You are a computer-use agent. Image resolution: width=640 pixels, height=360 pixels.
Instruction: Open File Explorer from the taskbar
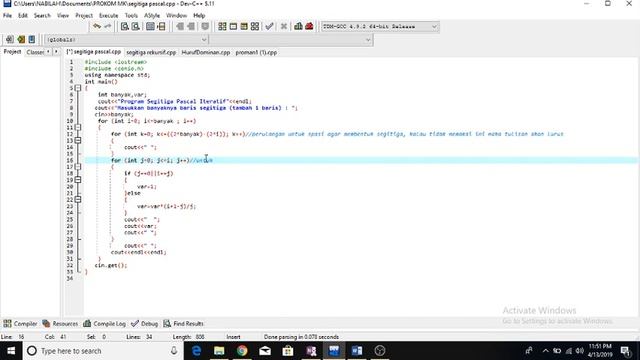pyautogui.click(x=219, y=351)
